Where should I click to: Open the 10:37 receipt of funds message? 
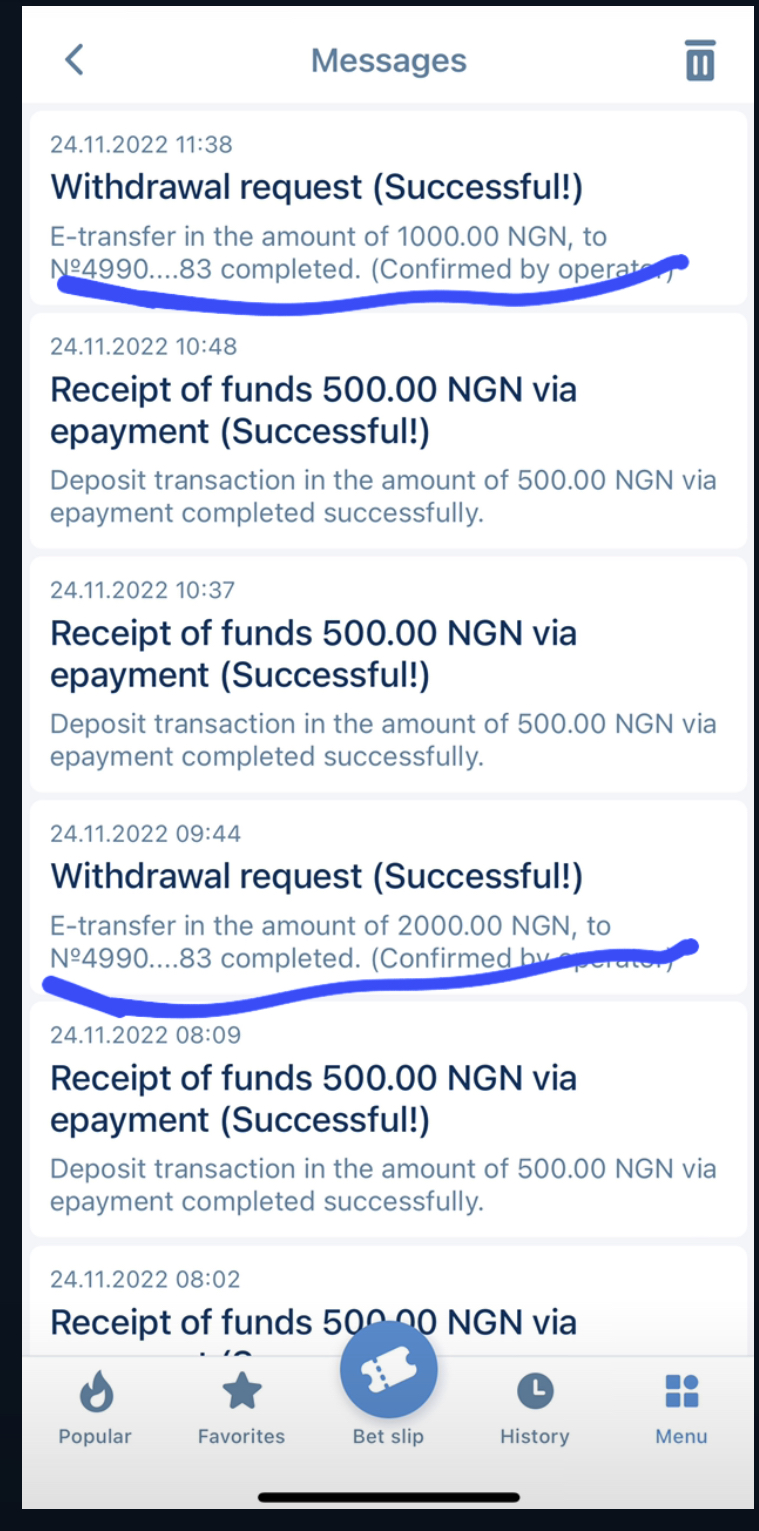[x=388, y=674]
